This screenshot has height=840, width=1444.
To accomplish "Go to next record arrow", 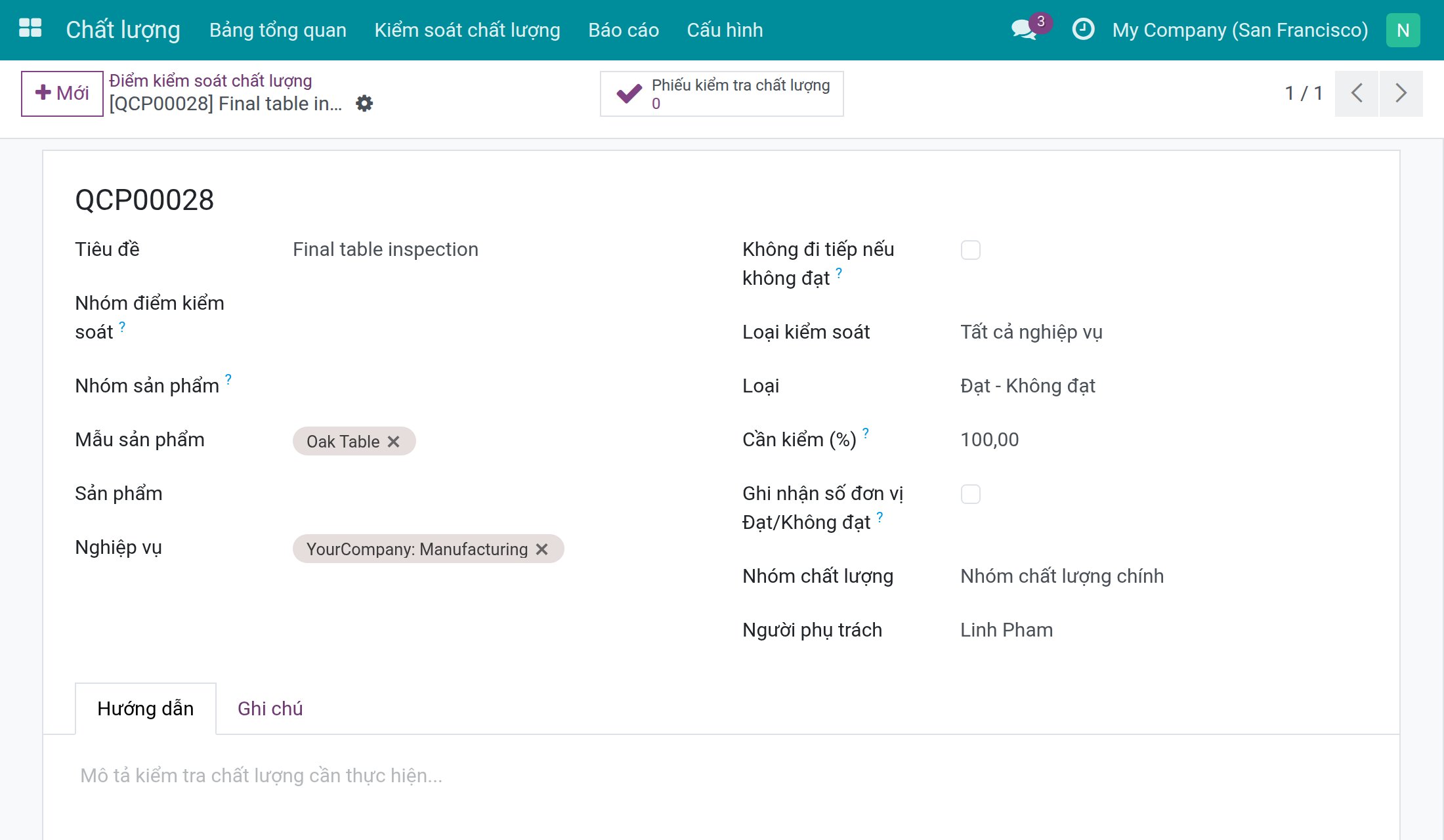I will click(x=1401, y=93).
